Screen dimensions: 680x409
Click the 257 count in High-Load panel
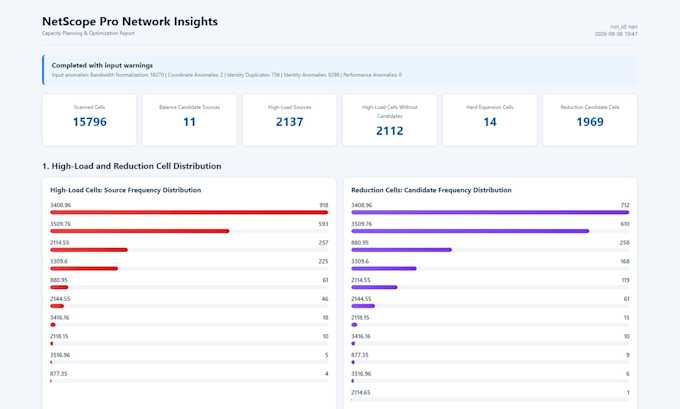[x=324, y=242]
